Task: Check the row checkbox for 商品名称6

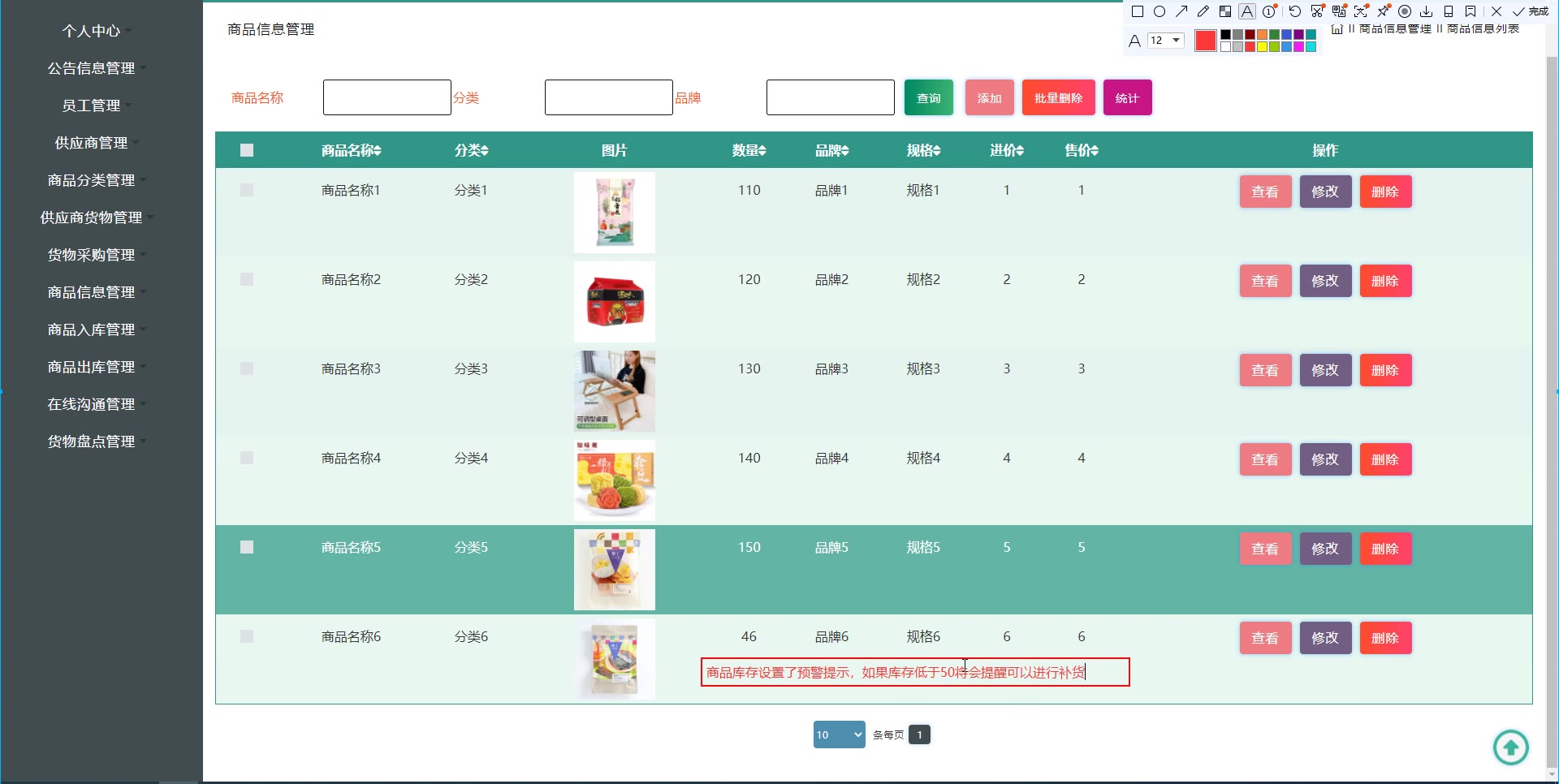Action: point(247,636)
